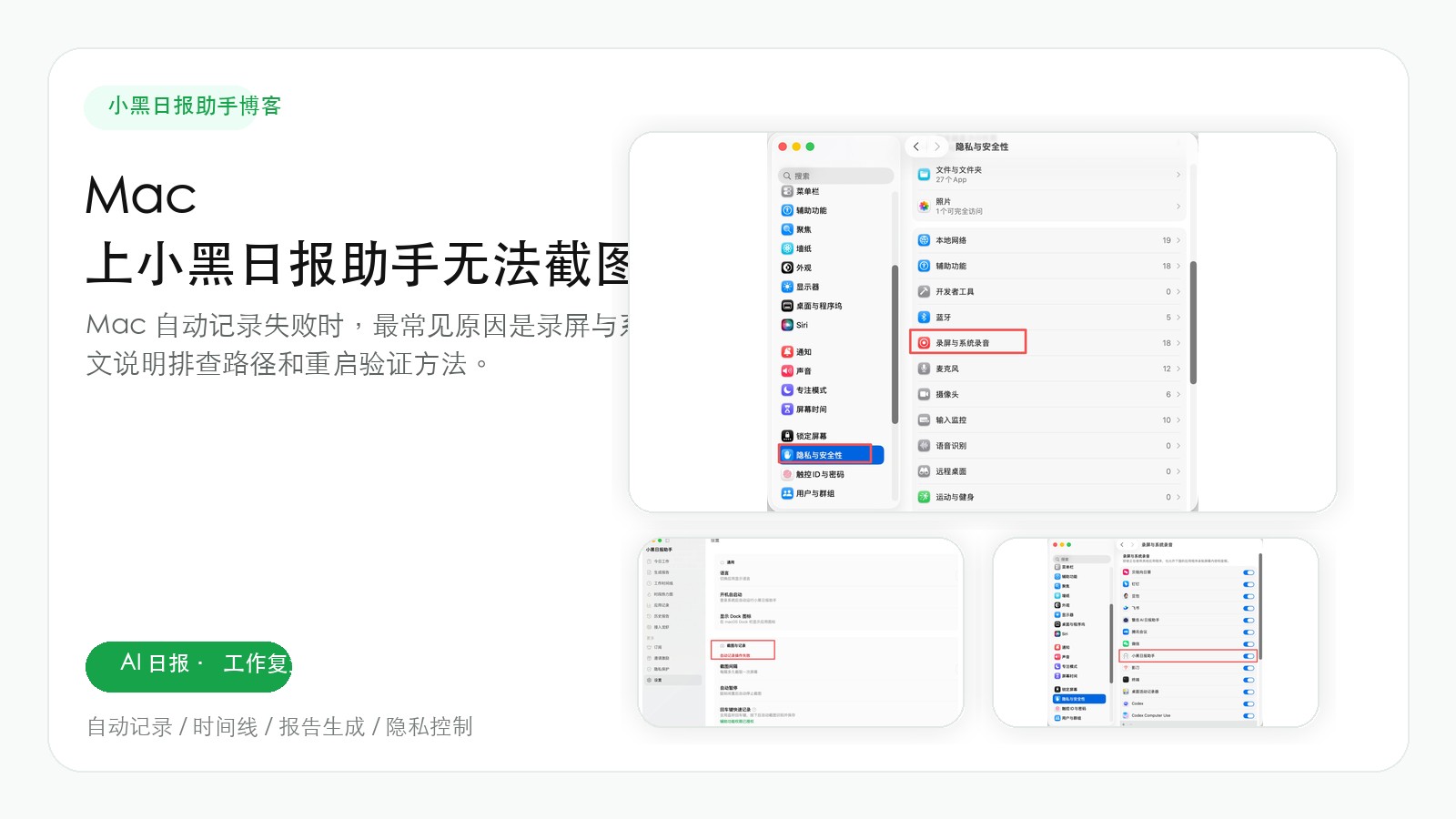Viewport: 1456px width, 819px height.
Task: Expand chevron on 本地网络 row showing 19
Action: [1178, 240]
